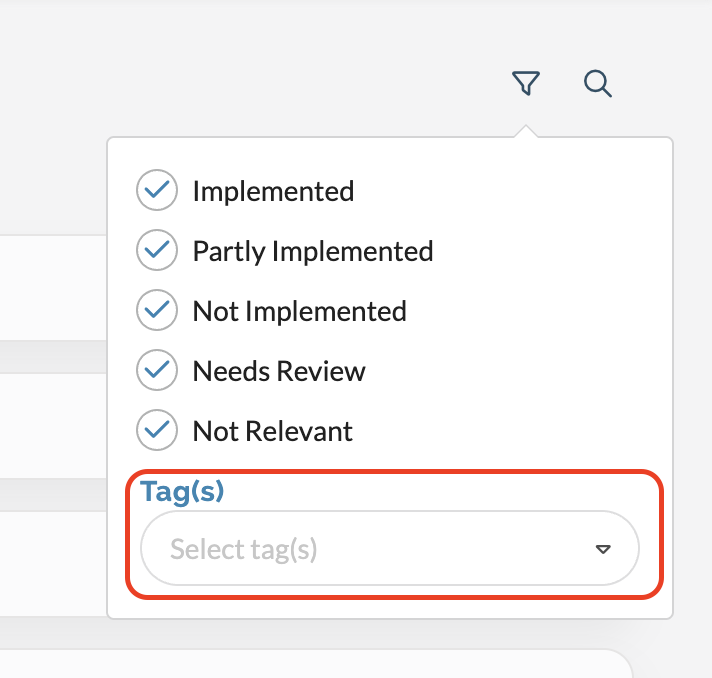
Task: Disable the Not Implemented checkbox
Action: pyautogui.click(x=156, y=311)
